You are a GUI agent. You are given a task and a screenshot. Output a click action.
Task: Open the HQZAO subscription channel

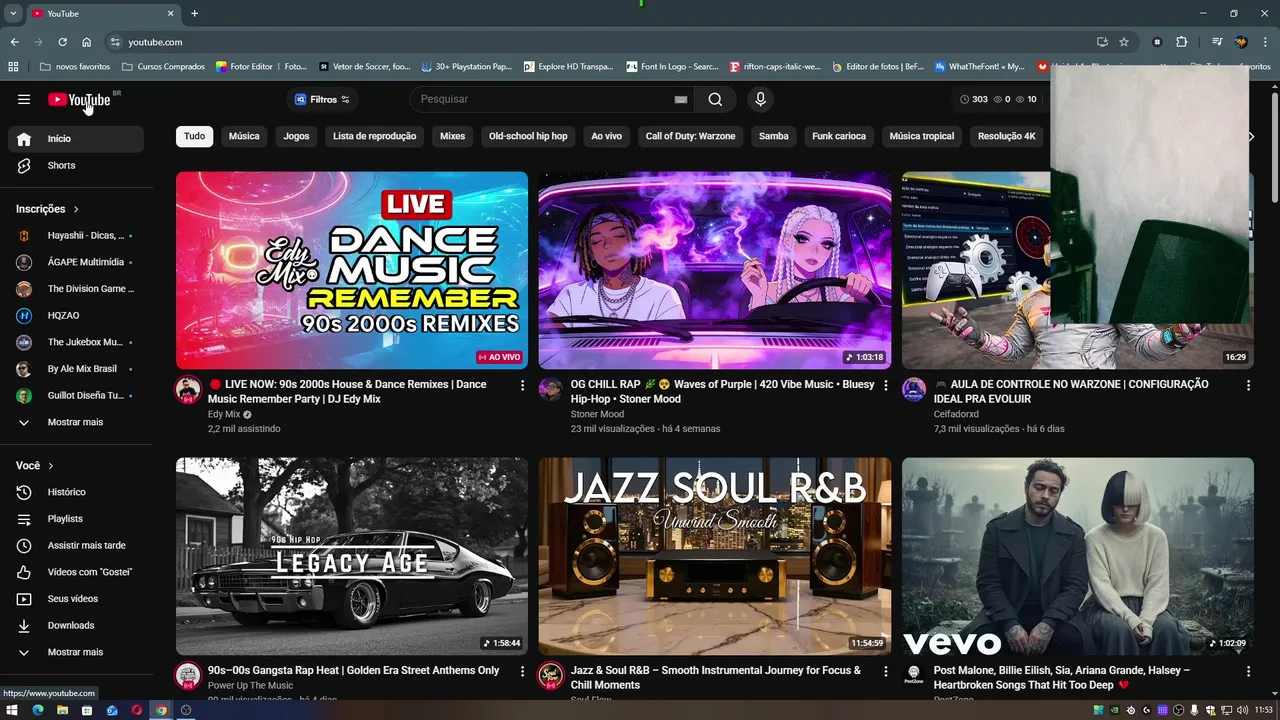[x=76, y=315]
